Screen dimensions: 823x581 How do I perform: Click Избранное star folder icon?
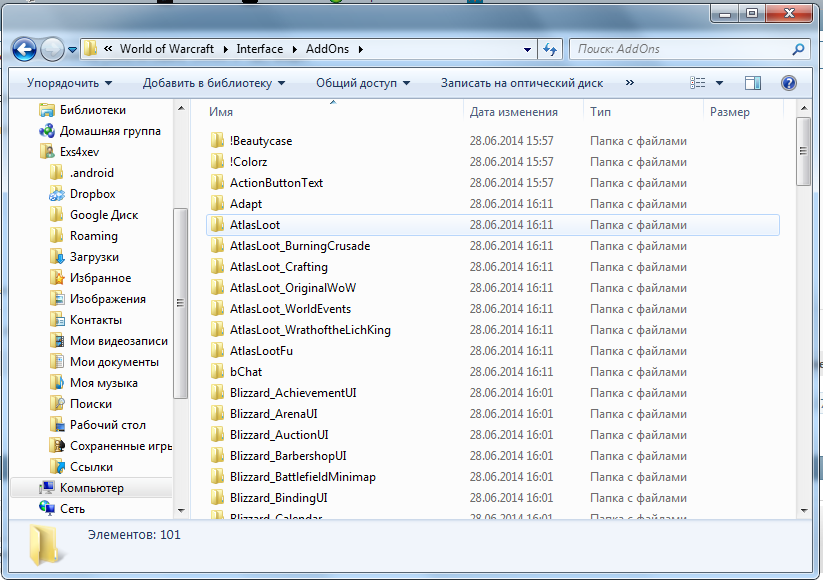click(x=57, y=278)
